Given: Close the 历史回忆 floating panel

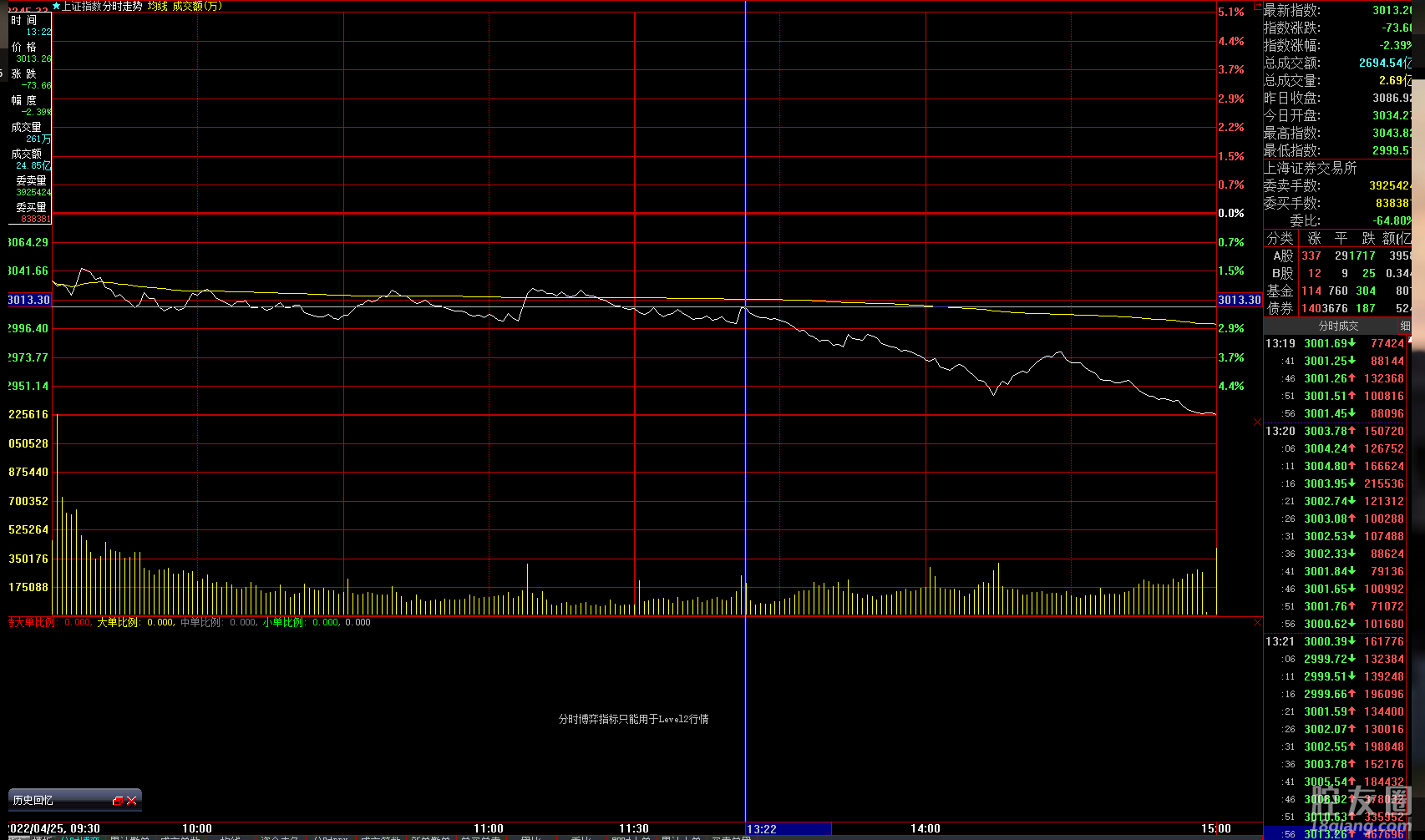Looking at the screenshot, I should [132, 801].
